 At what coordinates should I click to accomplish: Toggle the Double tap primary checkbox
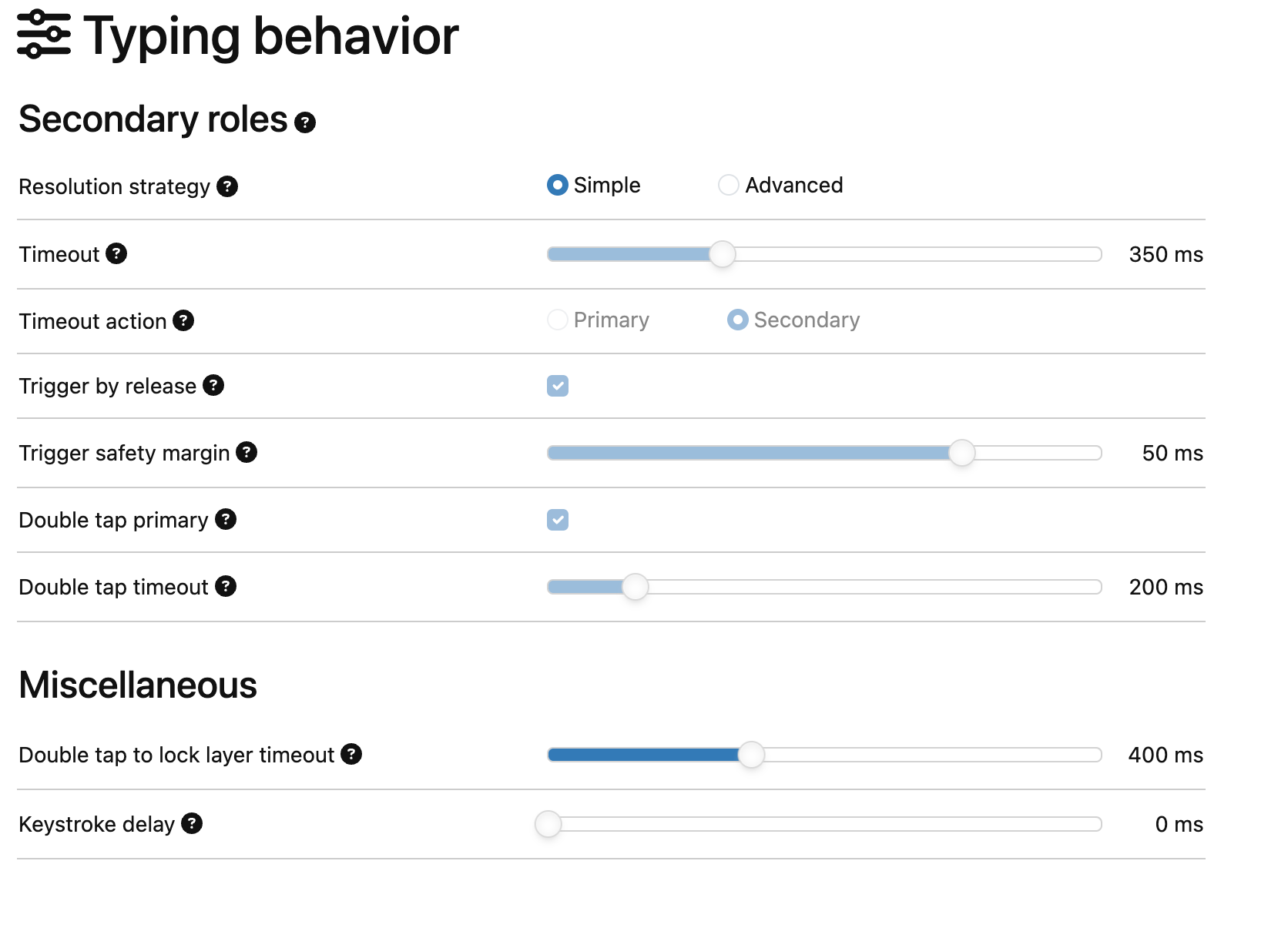558,520
